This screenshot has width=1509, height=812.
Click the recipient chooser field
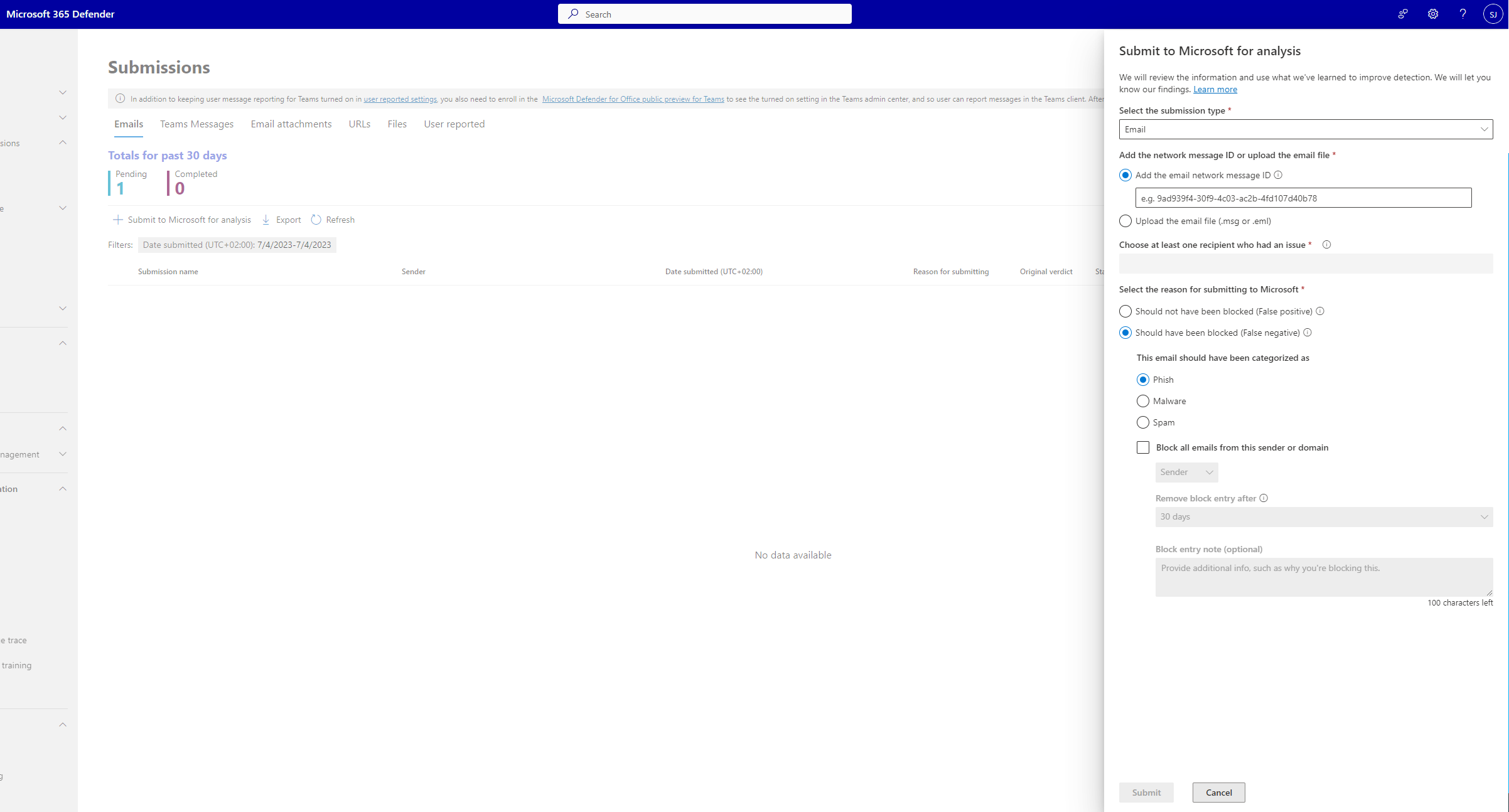coord(1306,264)
